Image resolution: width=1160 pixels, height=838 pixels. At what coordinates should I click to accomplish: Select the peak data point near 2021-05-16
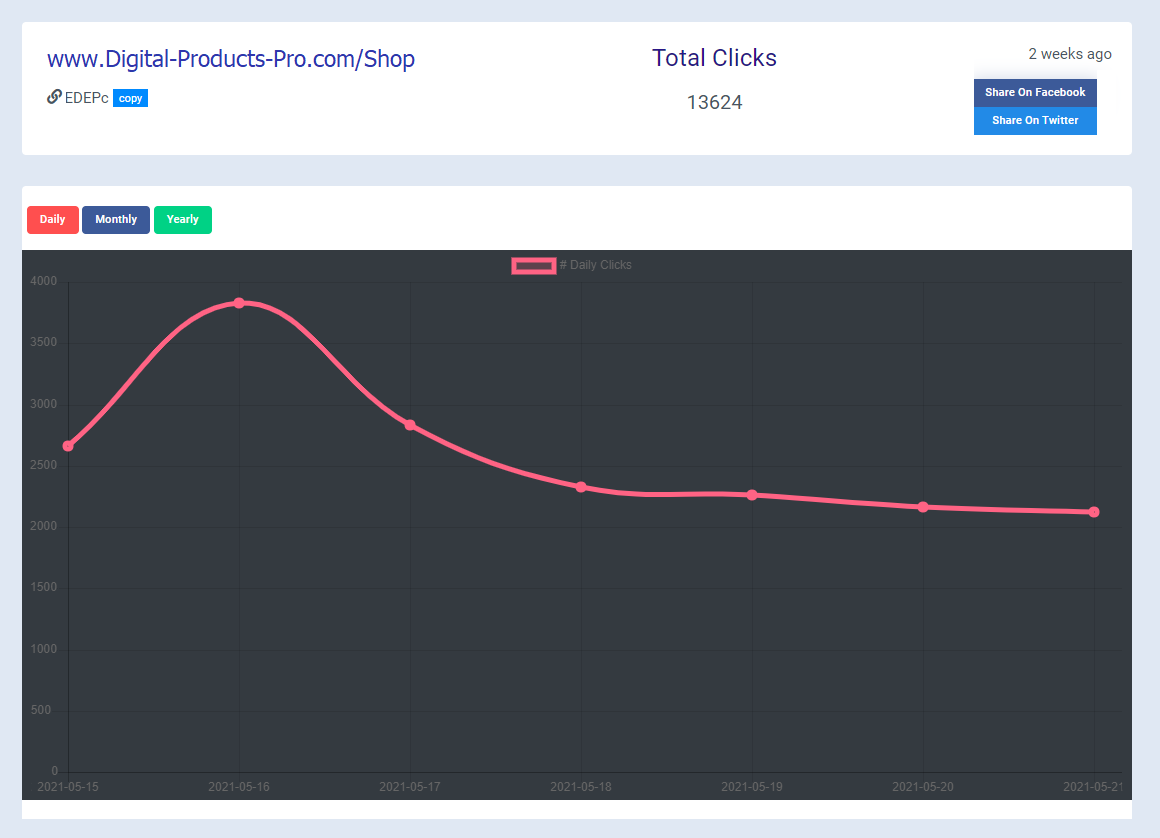(x=239, y=302)
